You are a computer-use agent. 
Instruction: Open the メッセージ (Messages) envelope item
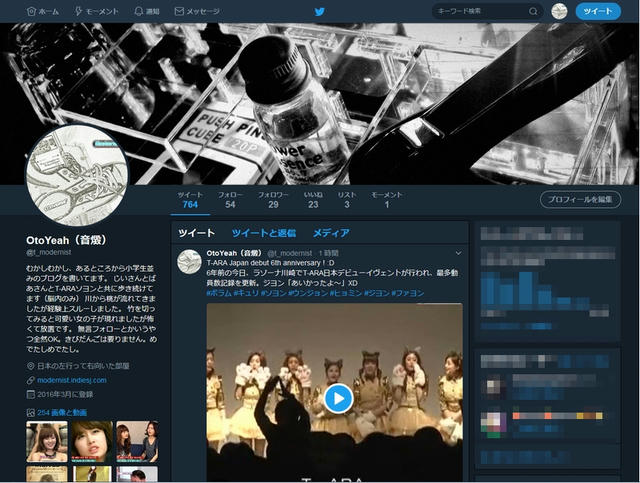[x=197, y=11]
